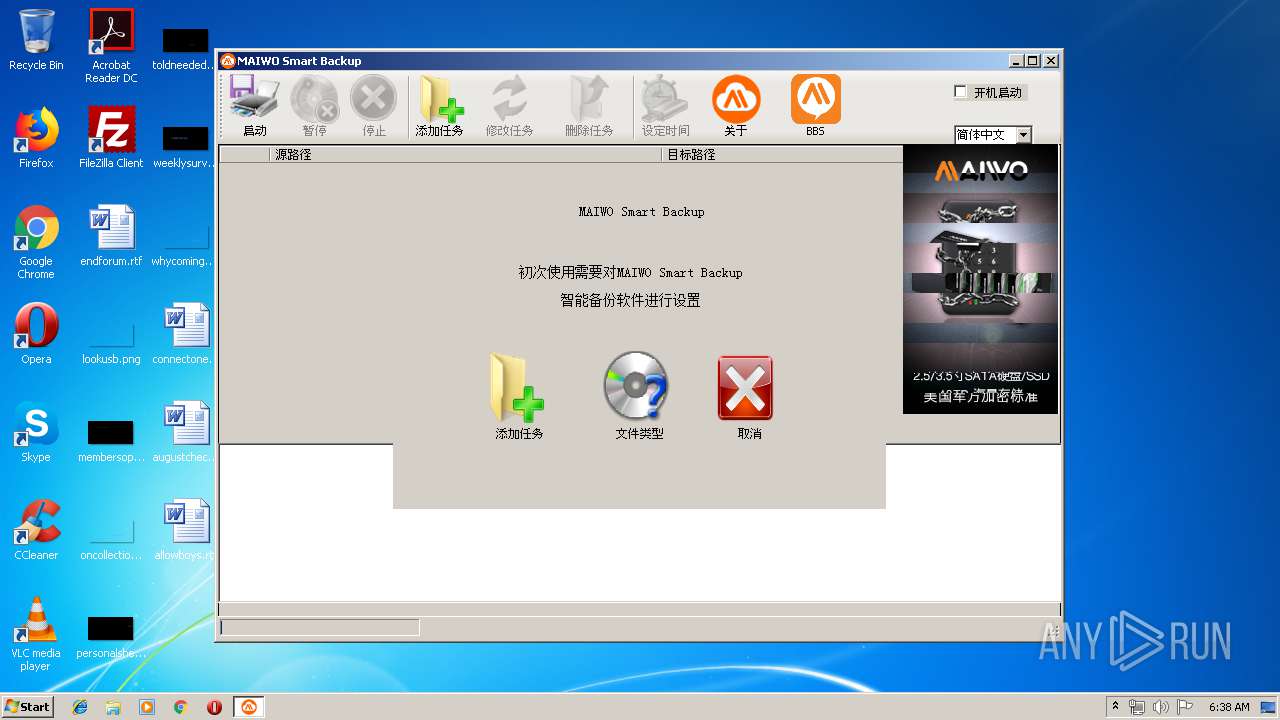Select the Opera desktop shortcut
Viewport: 1280px width, 720px height.
click(x=36, y=334)
